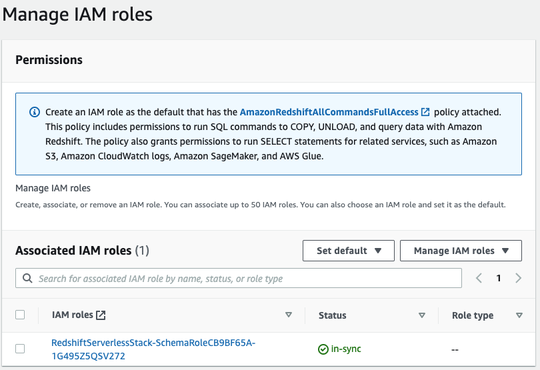This screenshot has width=540, height=370.
Task: Click the Associated IAM roles (1) heading
Action: [x=82, y=250]
